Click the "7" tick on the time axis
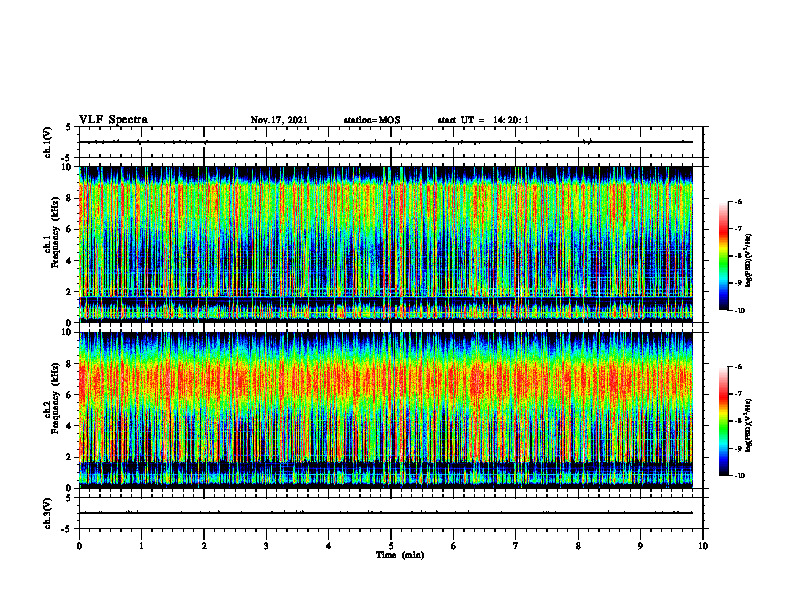The image size is (792, 612). pyautogui.click(x=516, y=546)
